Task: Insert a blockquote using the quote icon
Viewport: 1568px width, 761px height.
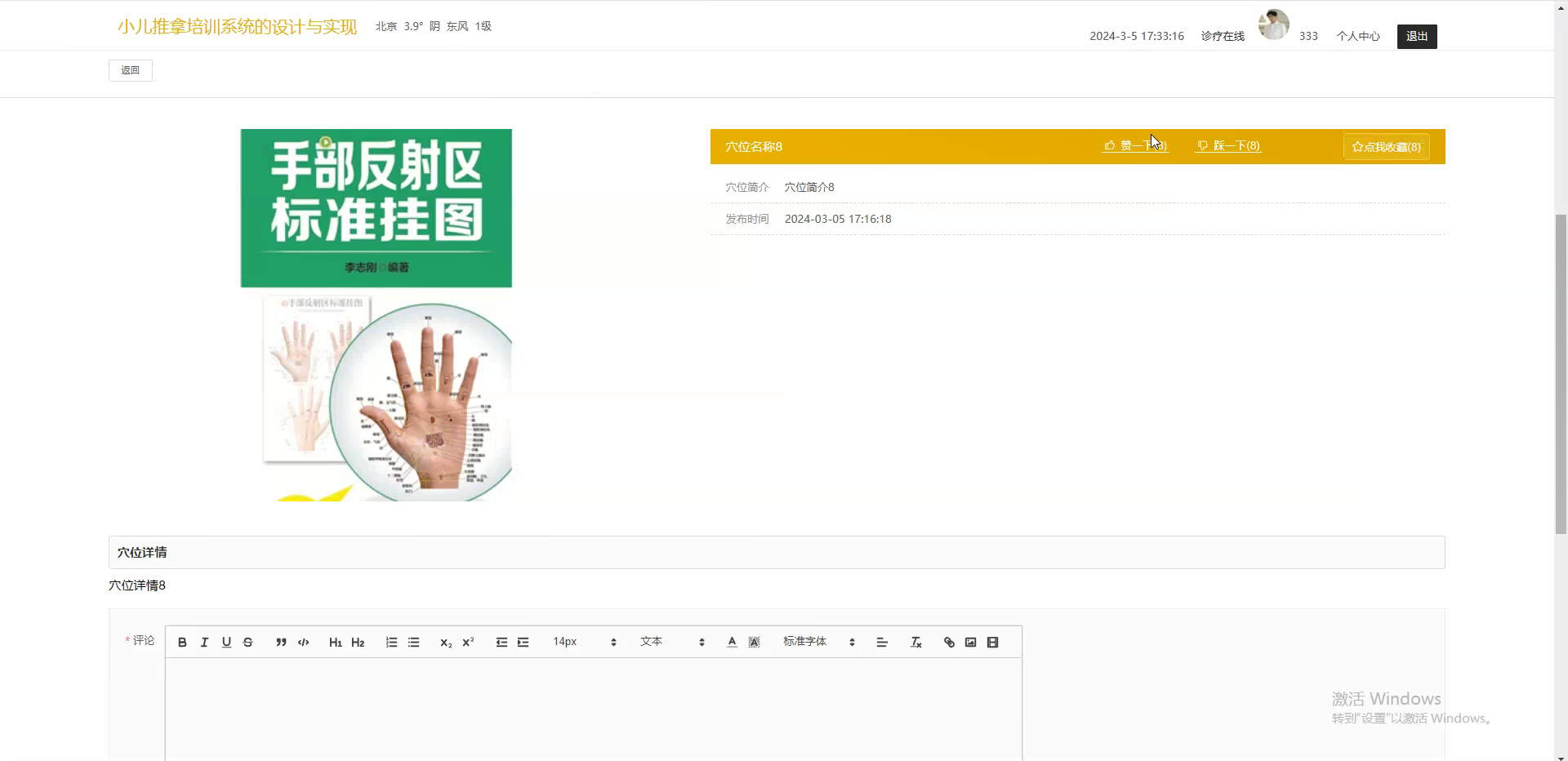Action: tap(281, 642)
